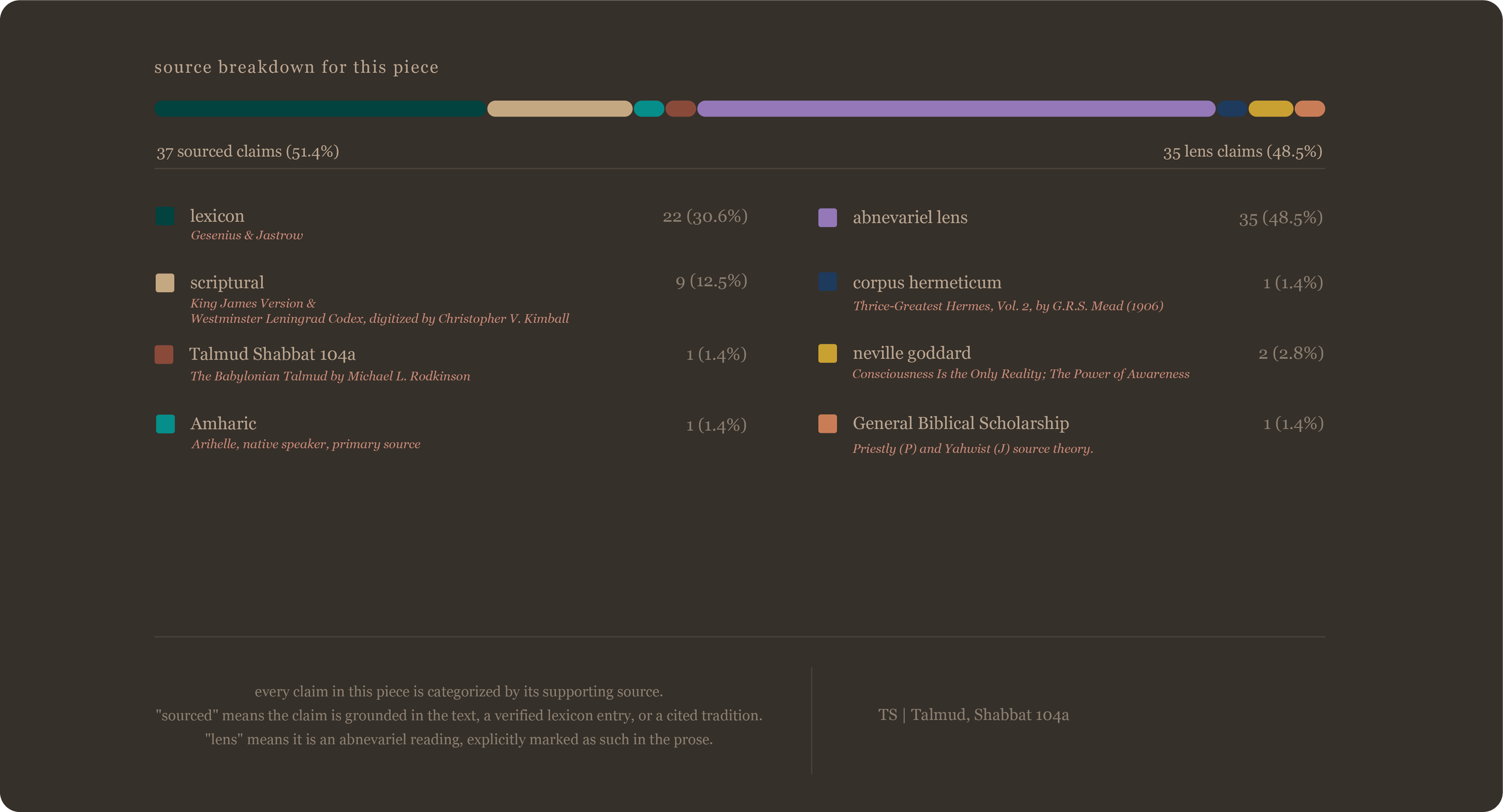Click the 'Amharic' source name
1503x812 pixels.
coord(223,424)
